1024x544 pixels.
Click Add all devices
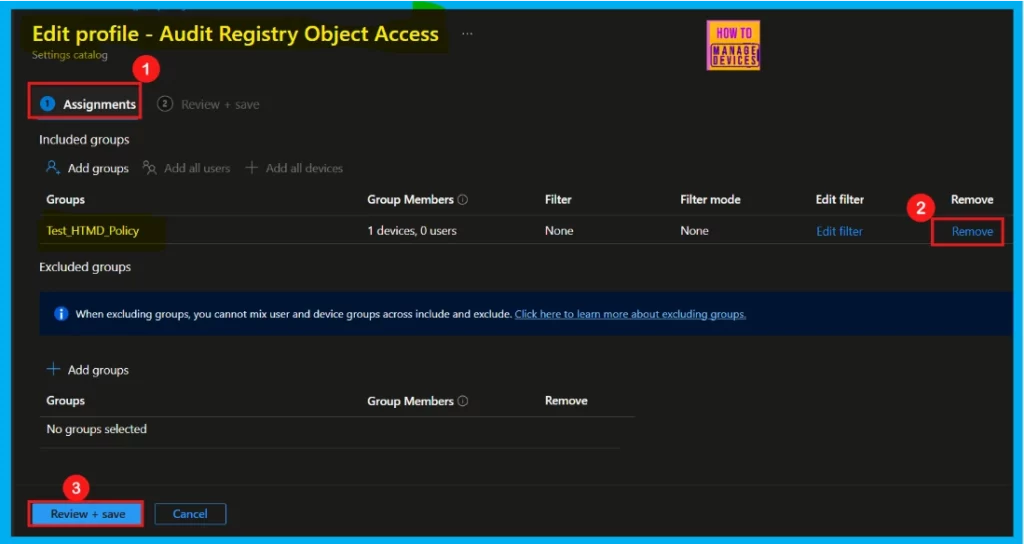click(x=304, y=168)
